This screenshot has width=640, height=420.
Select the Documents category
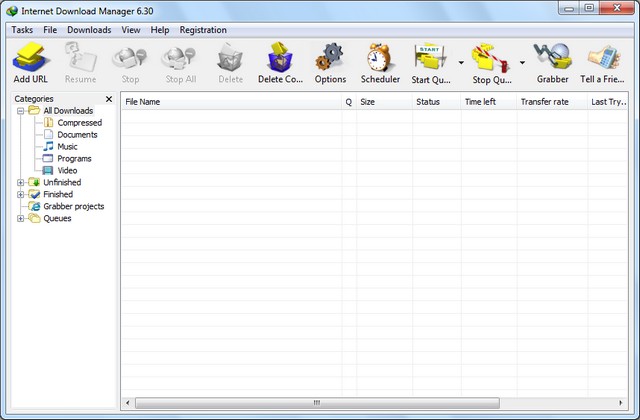pos(77,134)
